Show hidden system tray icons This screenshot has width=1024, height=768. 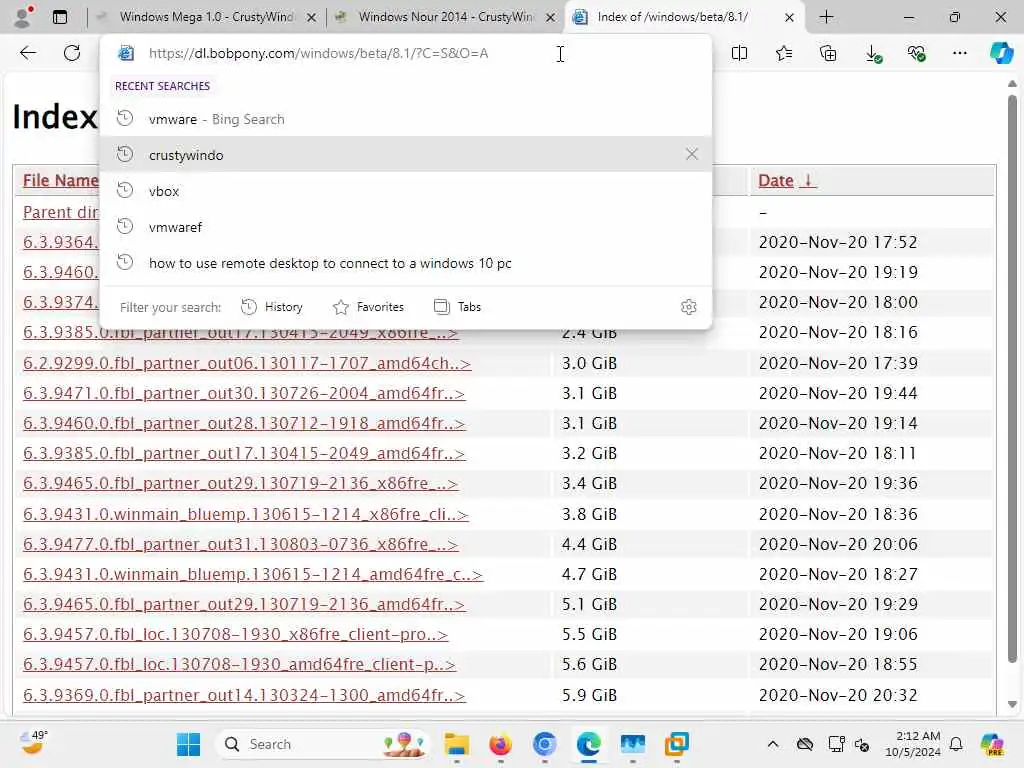[x=773, y=744]
